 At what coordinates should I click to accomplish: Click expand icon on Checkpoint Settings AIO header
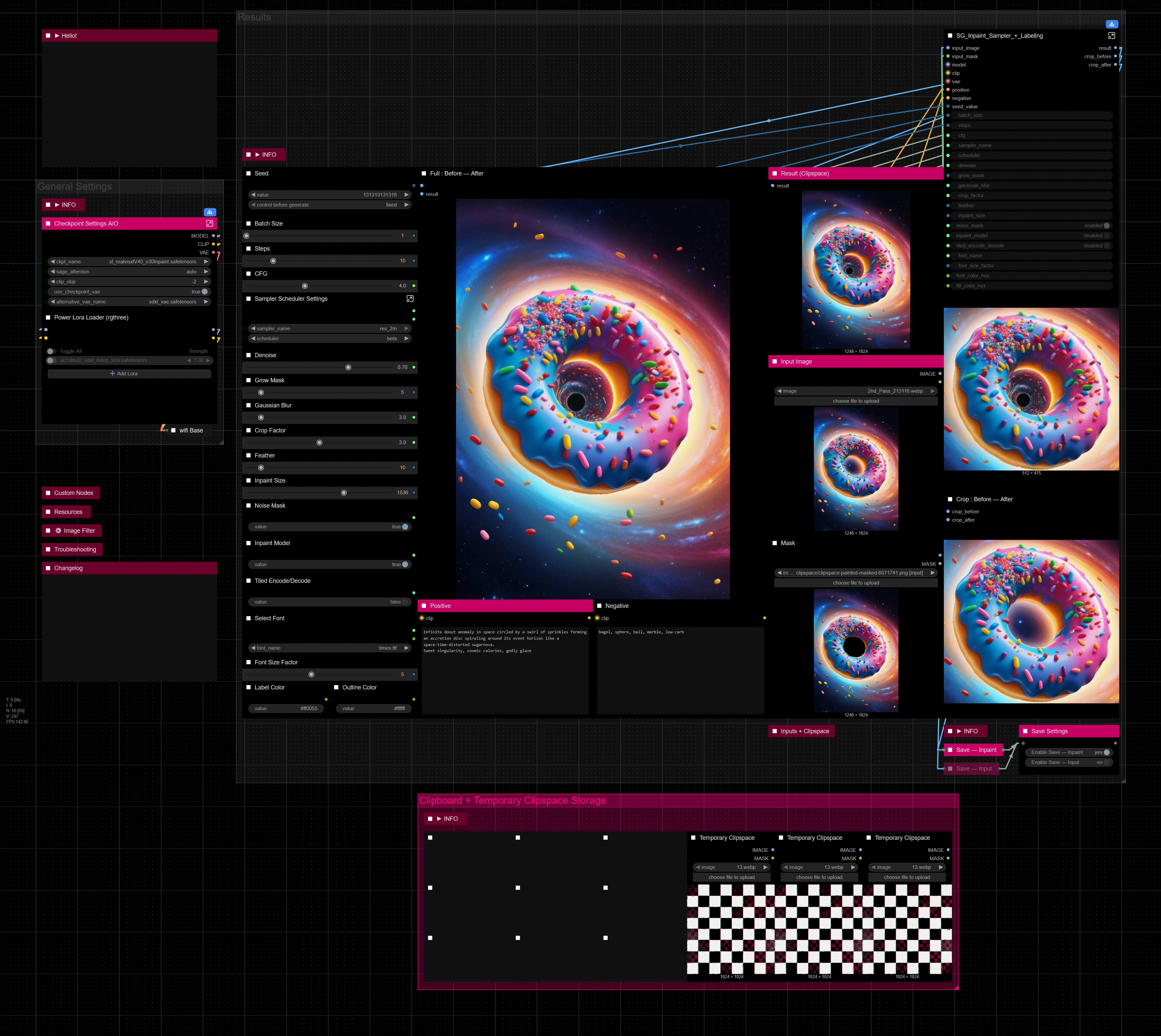click(x=209, y=224)
